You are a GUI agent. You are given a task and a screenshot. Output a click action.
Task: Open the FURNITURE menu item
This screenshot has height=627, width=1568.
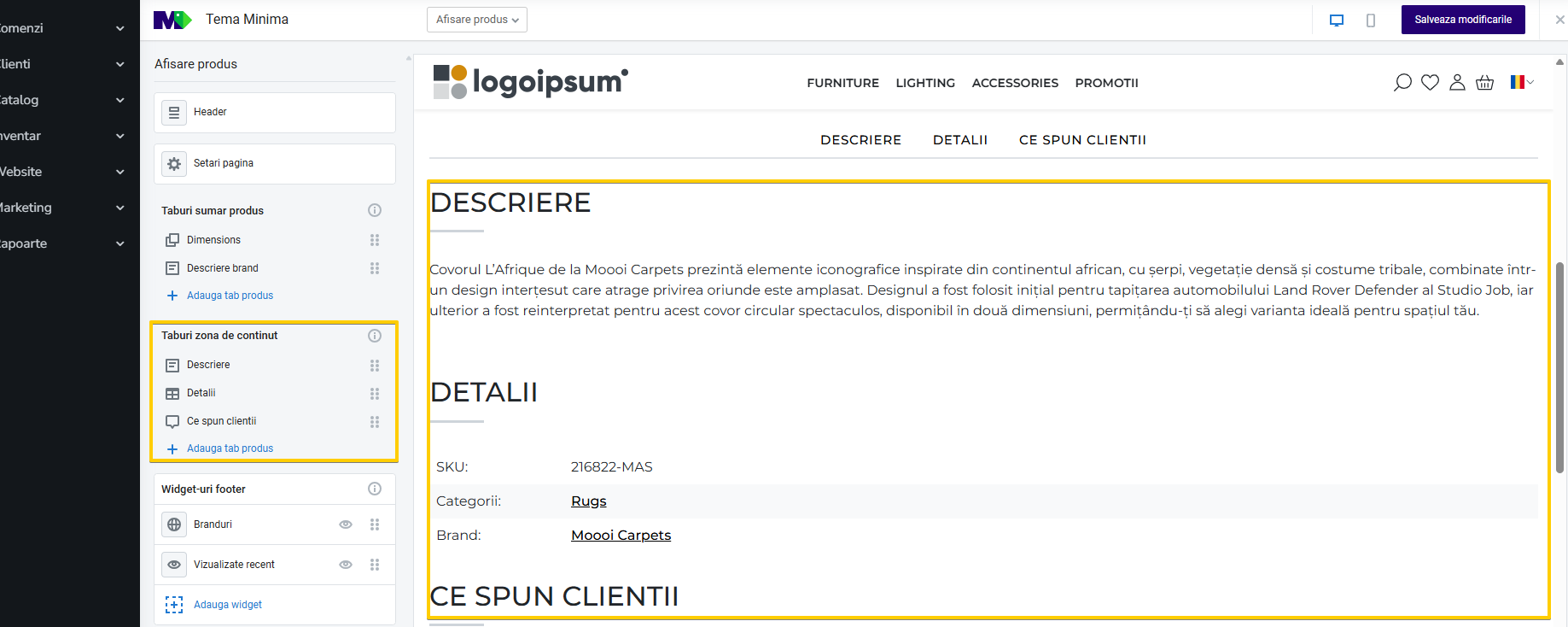[842, 83]
